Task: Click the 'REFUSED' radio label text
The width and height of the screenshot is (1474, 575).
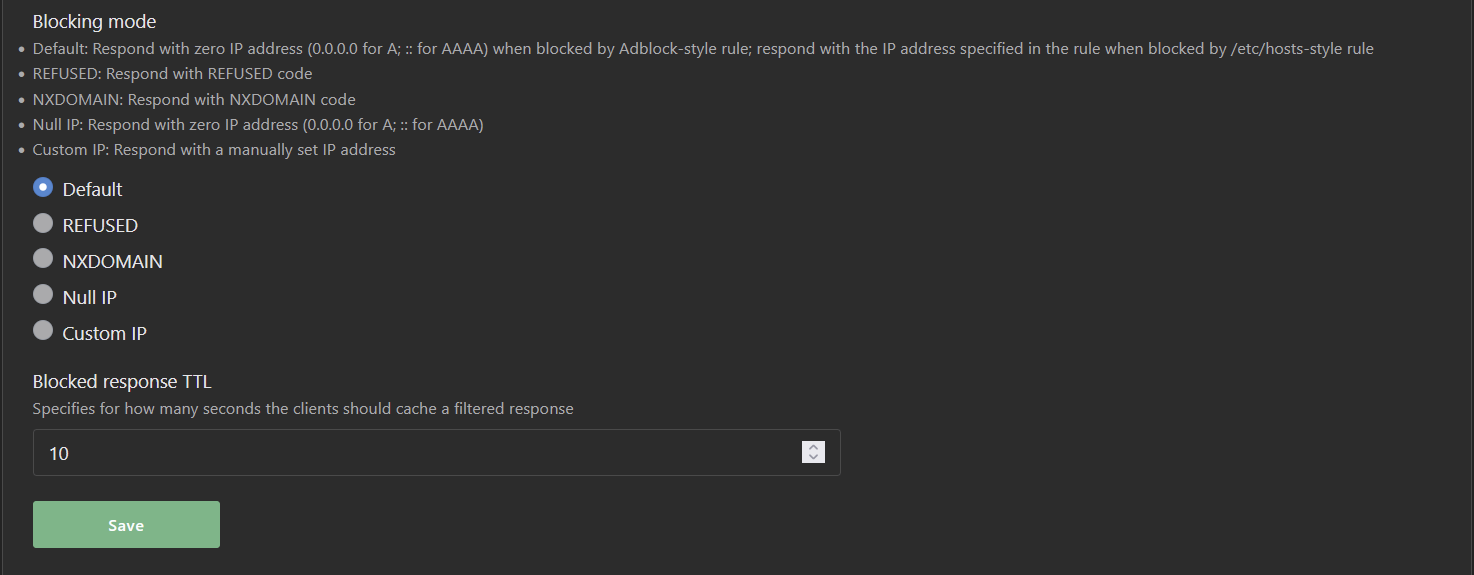Action: point(100,226)
